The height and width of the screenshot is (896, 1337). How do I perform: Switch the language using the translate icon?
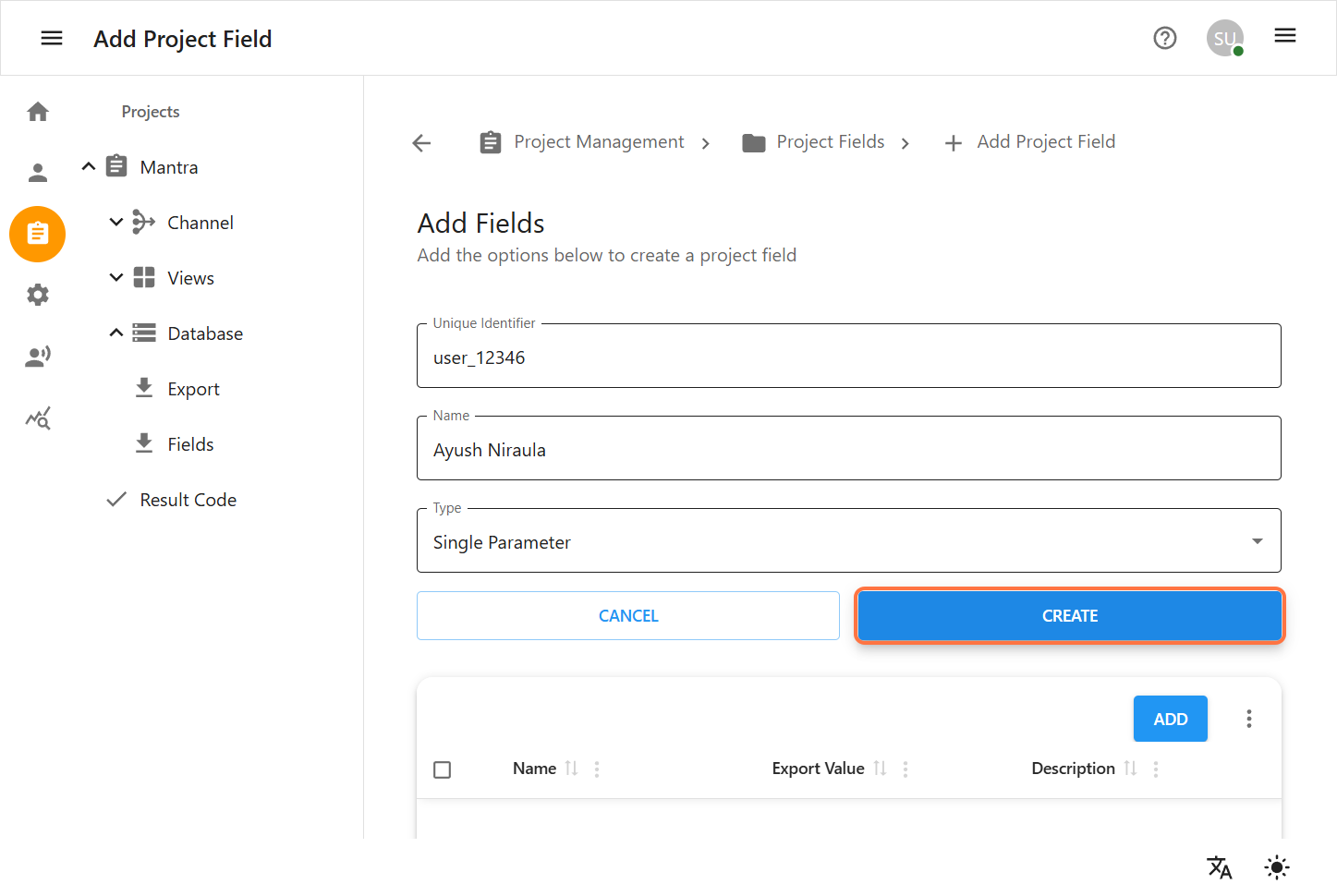tap(1219, 867)
